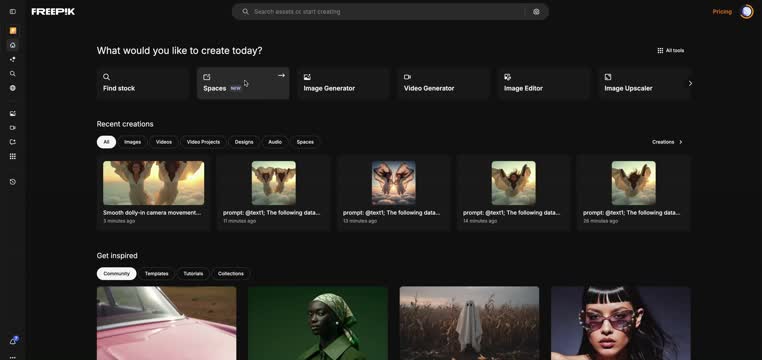Open the search icon in the sidebar

[13, 74]
